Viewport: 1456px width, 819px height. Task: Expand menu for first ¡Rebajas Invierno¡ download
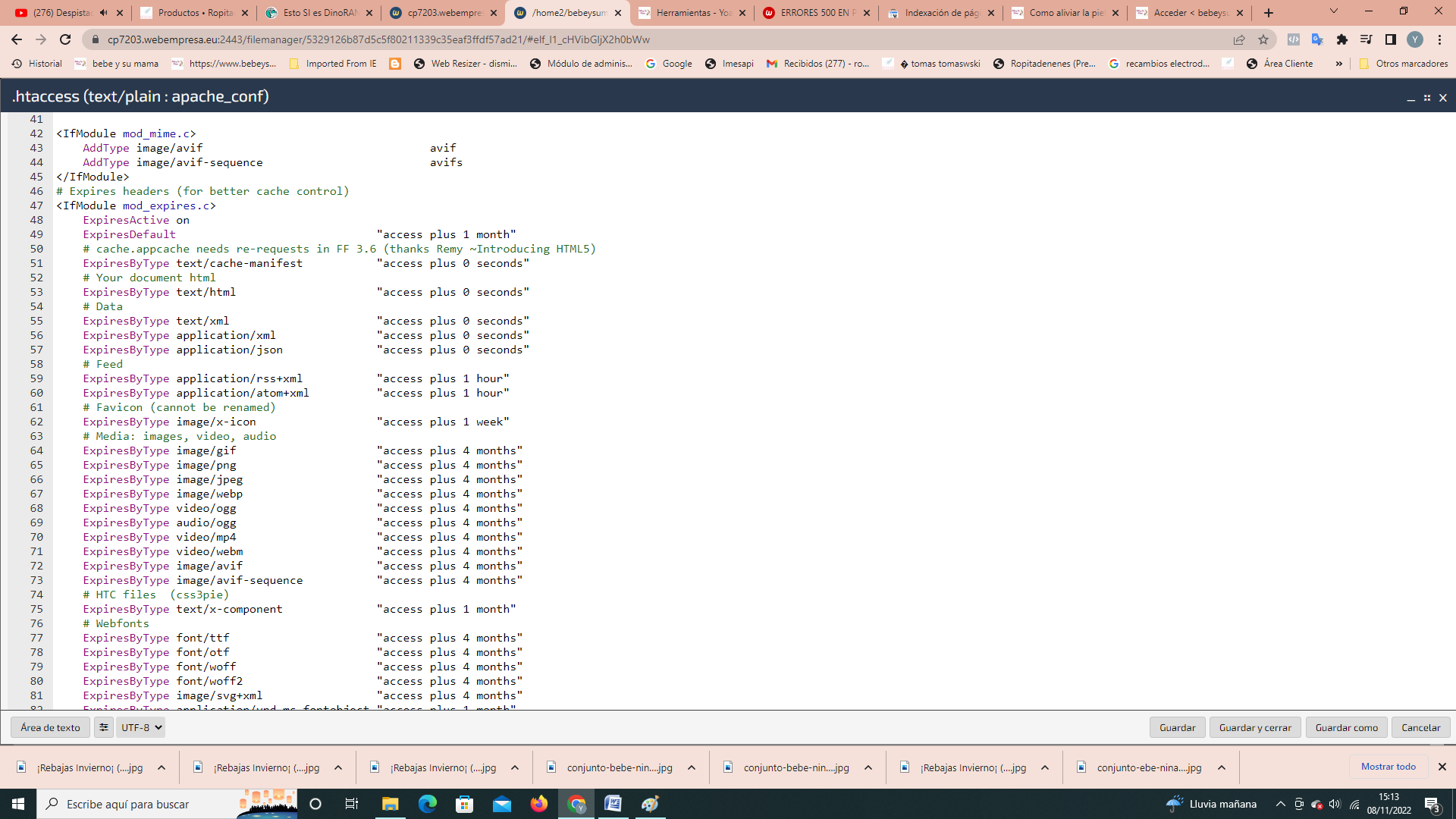[162, 767]
